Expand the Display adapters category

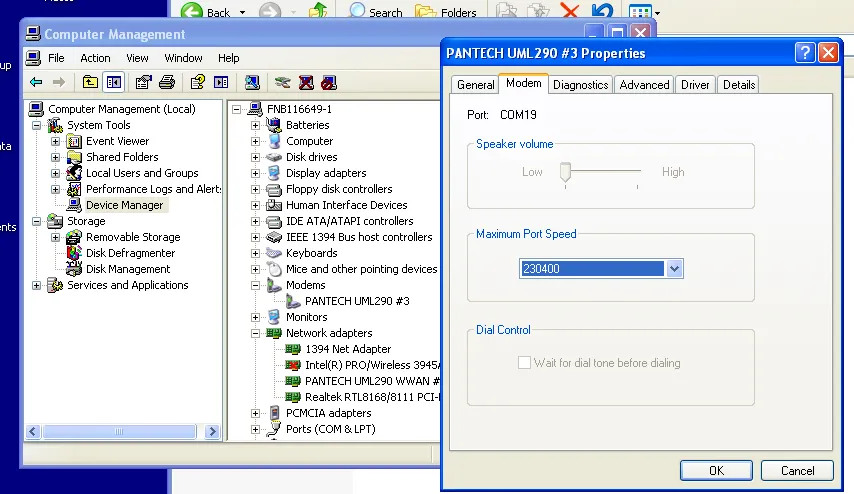click(255, 173)
